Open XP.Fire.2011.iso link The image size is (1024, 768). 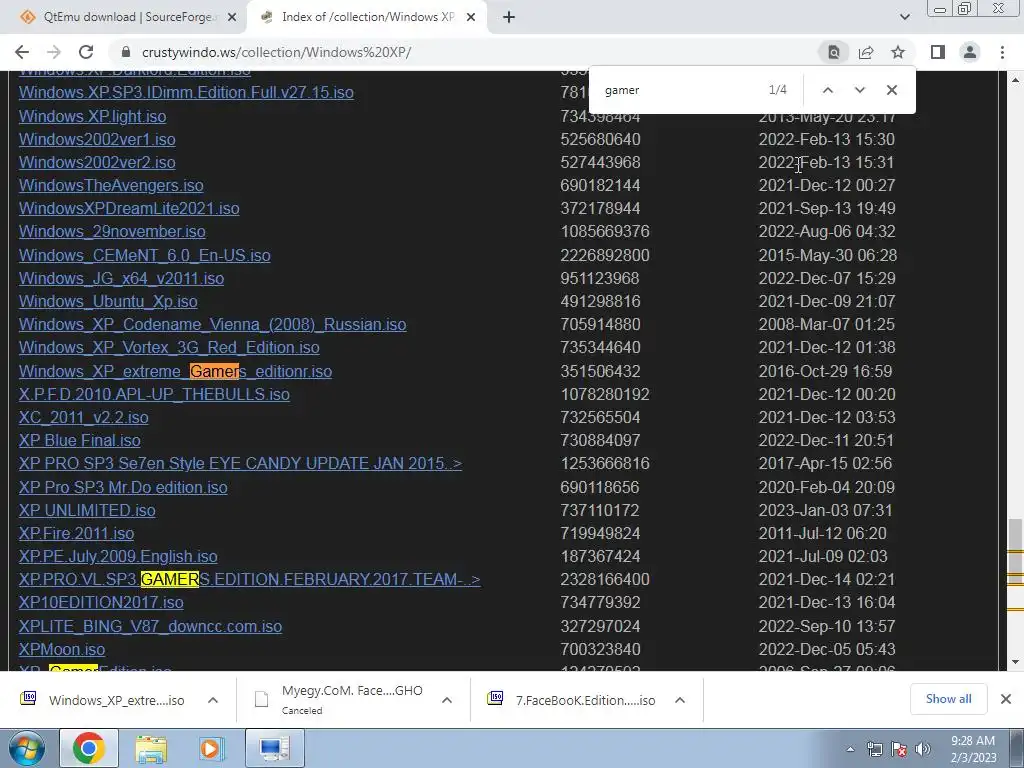tap(76, 534)
